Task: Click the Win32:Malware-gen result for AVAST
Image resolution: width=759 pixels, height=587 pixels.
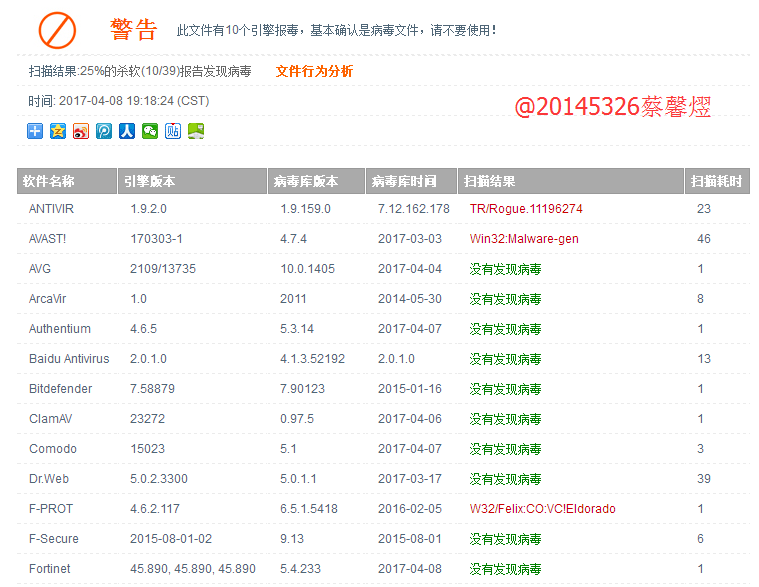Action: pyautogui.click(x=524, y=239)
